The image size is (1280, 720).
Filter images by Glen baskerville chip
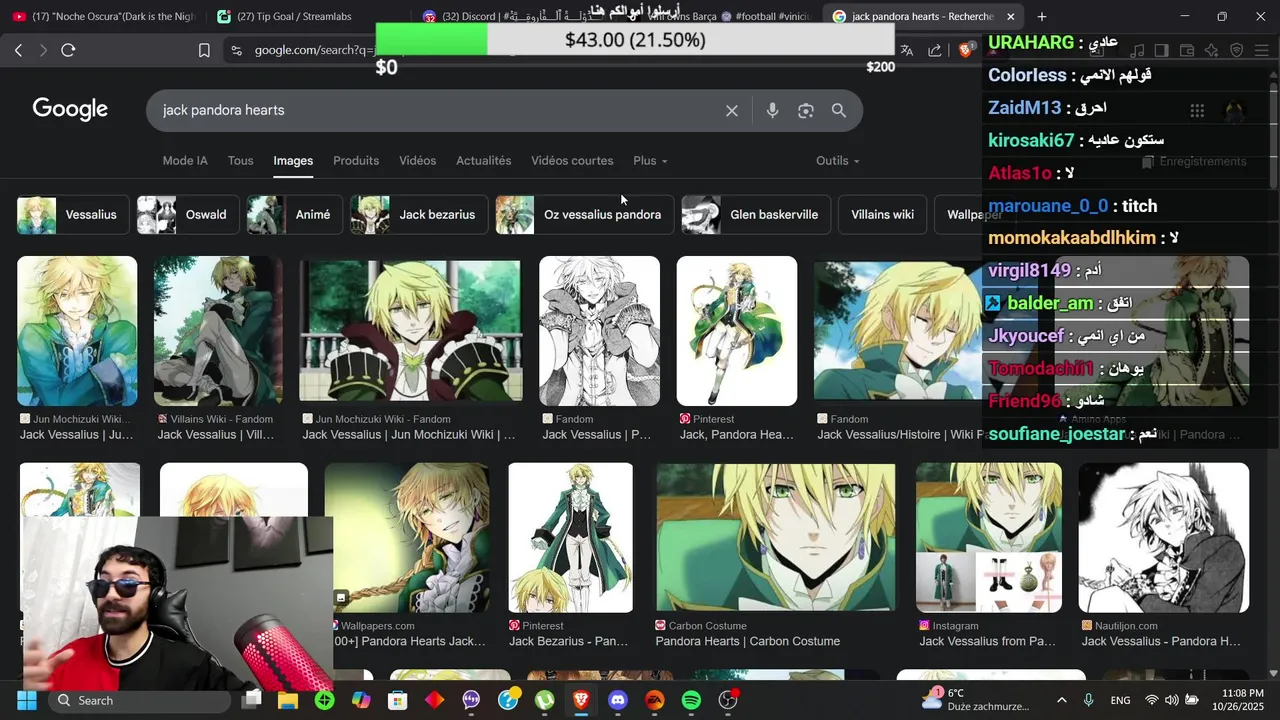coord(756,215)
